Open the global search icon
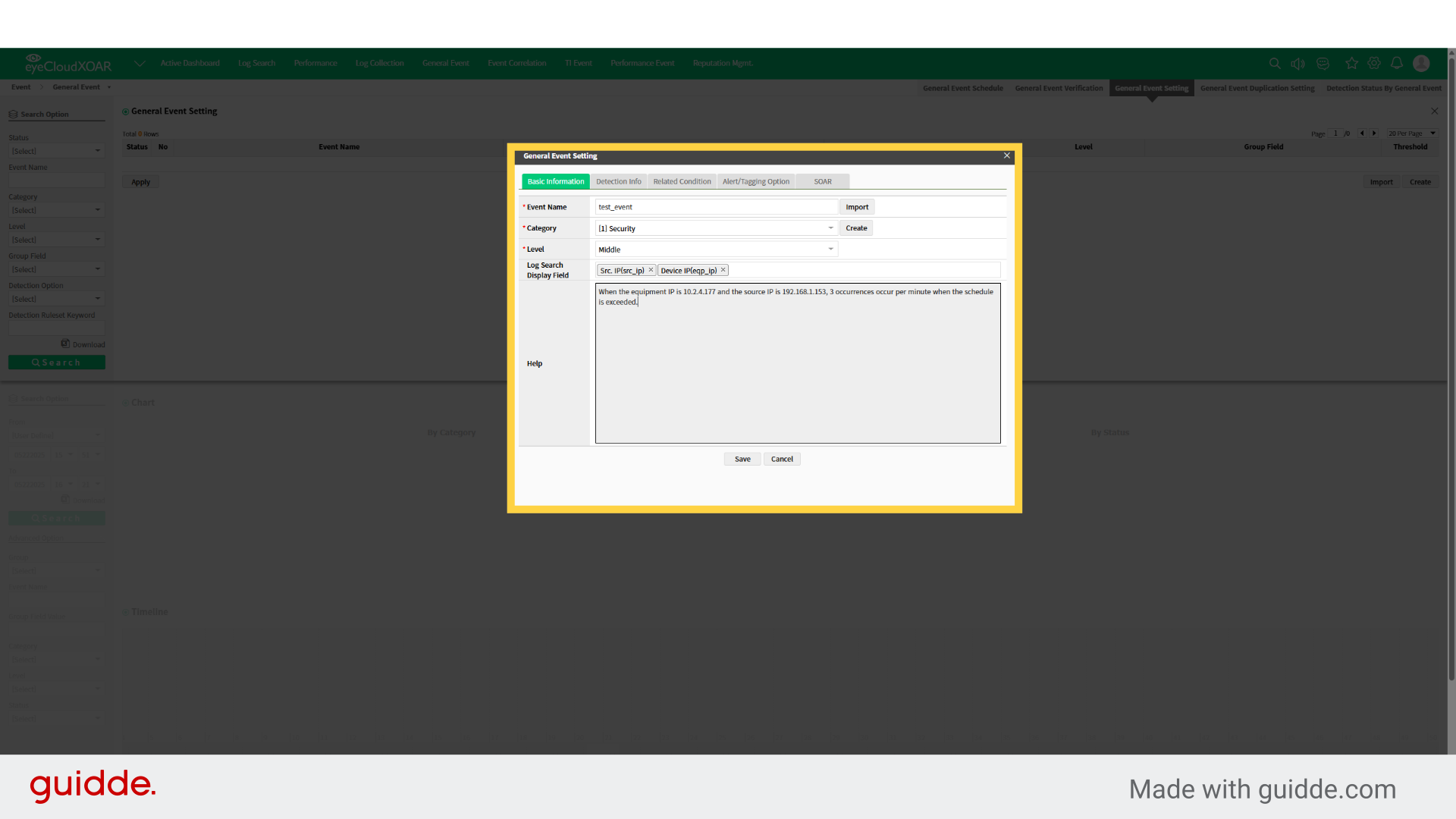This screenshot has width=1456, height=819. click(1275, 64)
